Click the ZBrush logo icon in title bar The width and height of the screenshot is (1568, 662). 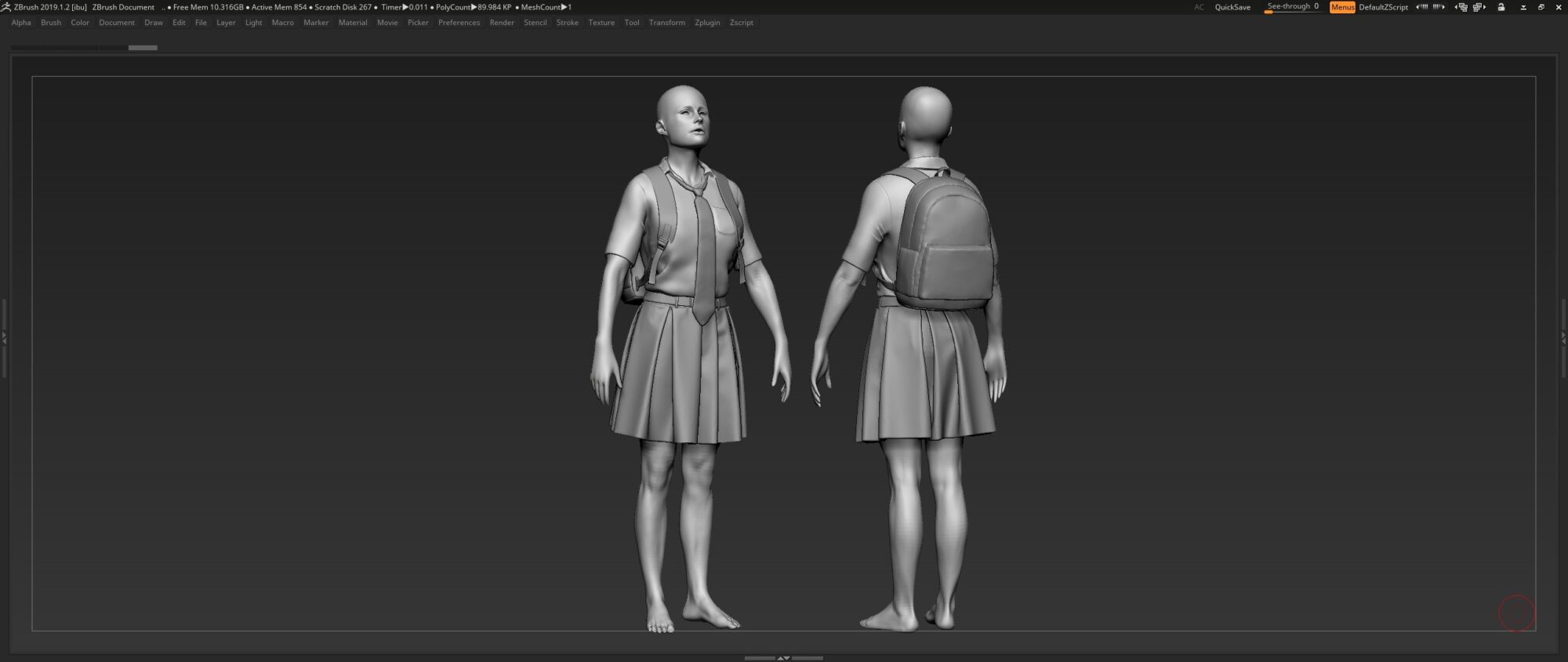click(x=6, y=7)
